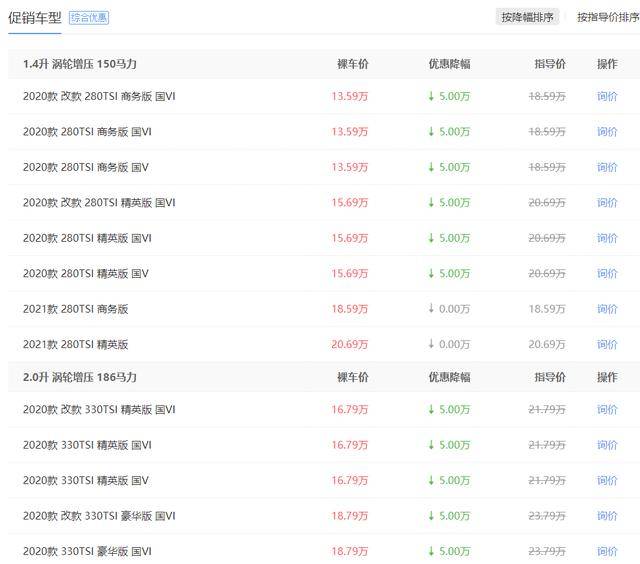640x564 pixels.
Task: Click the 2.0升 涡轮增压 186马力 group header
Action: coord(80,377)
